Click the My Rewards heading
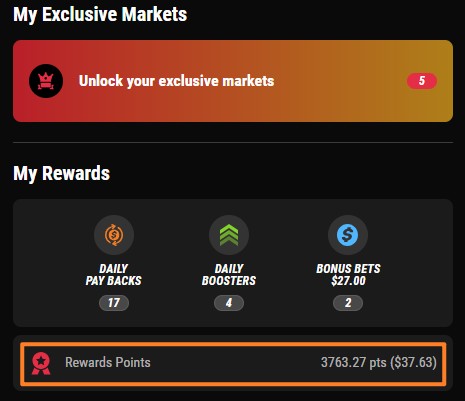This screenshot has width=465, height=401. click(62, 174)
